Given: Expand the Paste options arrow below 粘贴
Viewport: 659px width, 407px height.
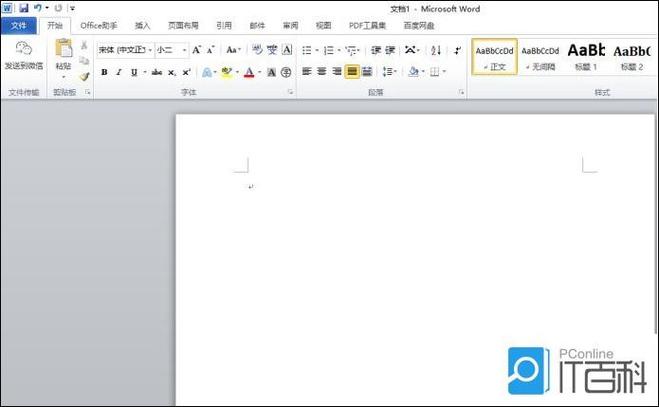Looking at the screenshot, I should [x=64, y=77].
